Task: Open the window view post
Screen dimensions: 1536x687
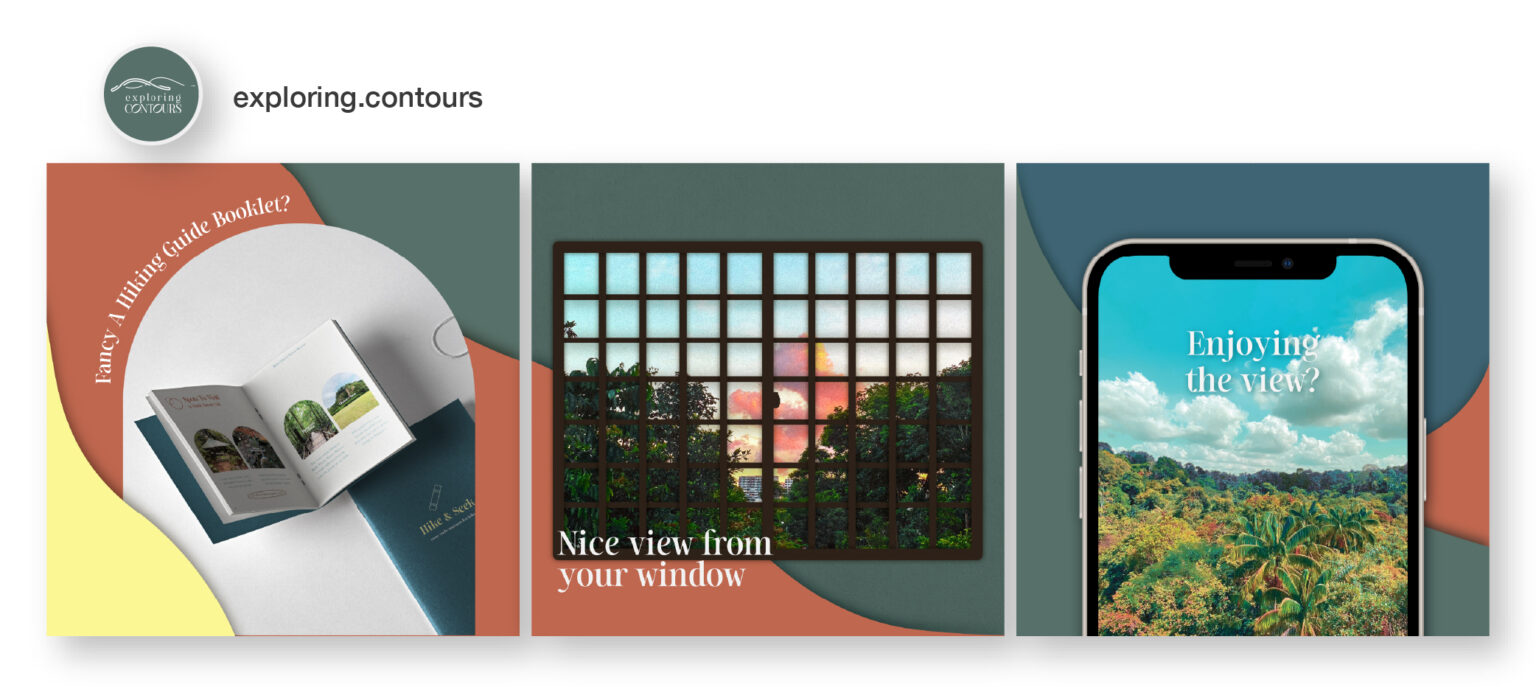Action: coord(768,399)
